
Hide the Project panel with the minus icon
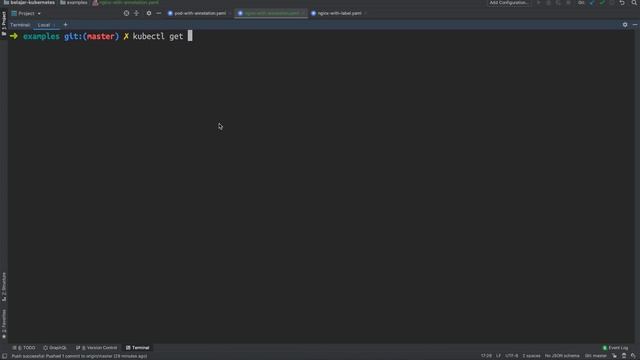159,13
